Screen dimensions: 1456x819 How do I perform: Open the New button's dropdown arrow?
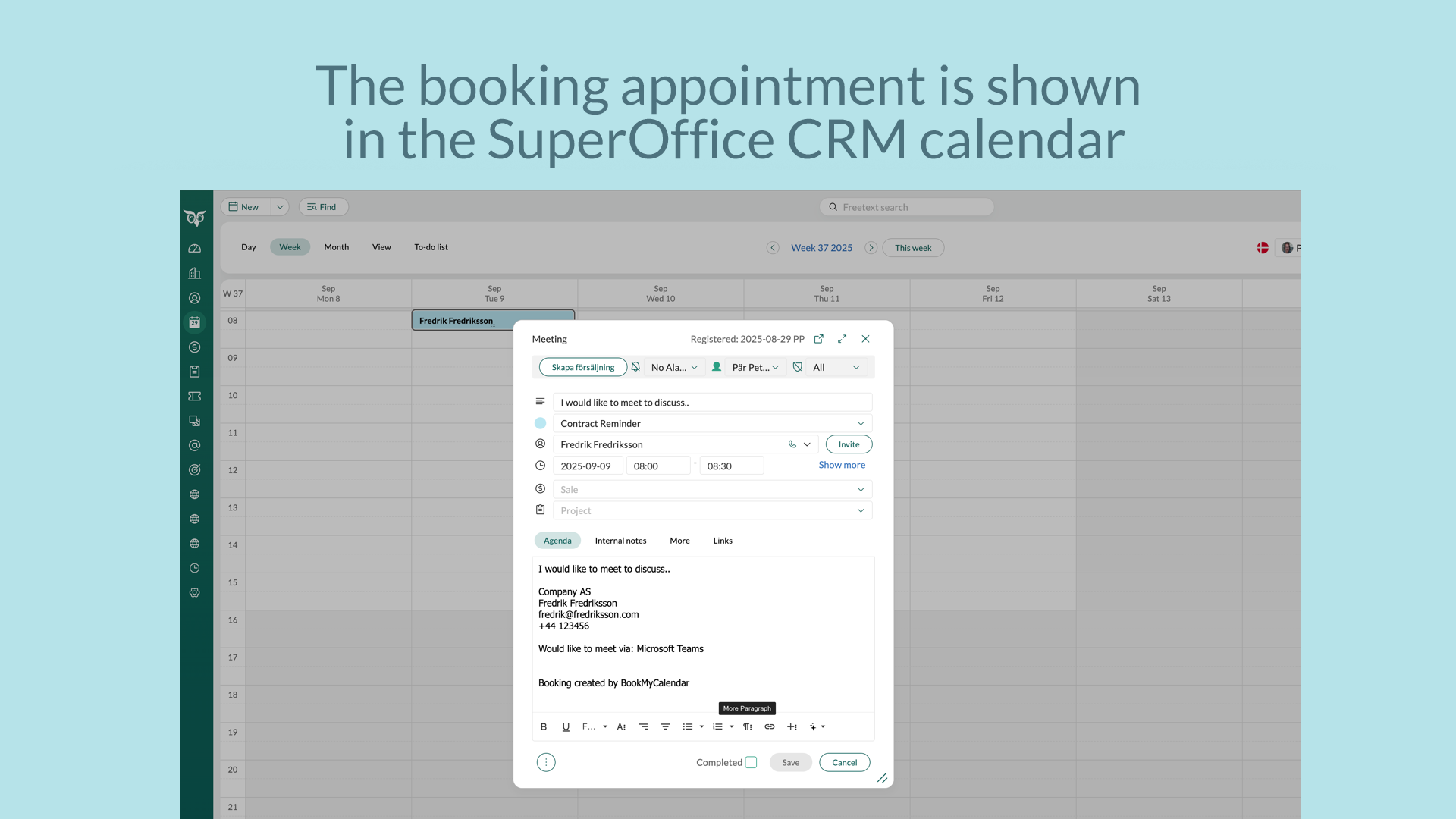click(x=280, y=207)
